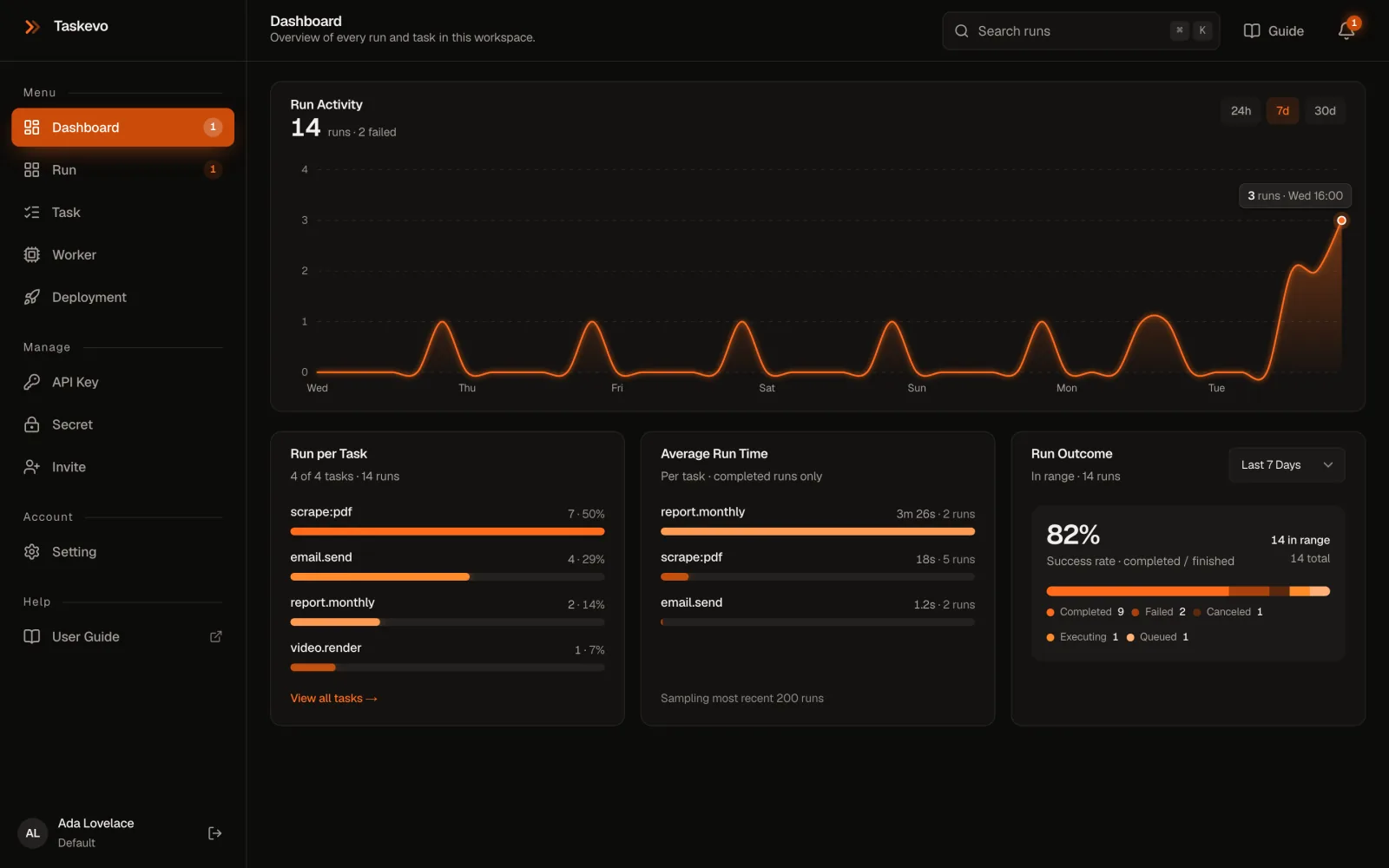Open the Task menu item
Image resolution: width=1389 pixels, height=868 pixels.
122,213
